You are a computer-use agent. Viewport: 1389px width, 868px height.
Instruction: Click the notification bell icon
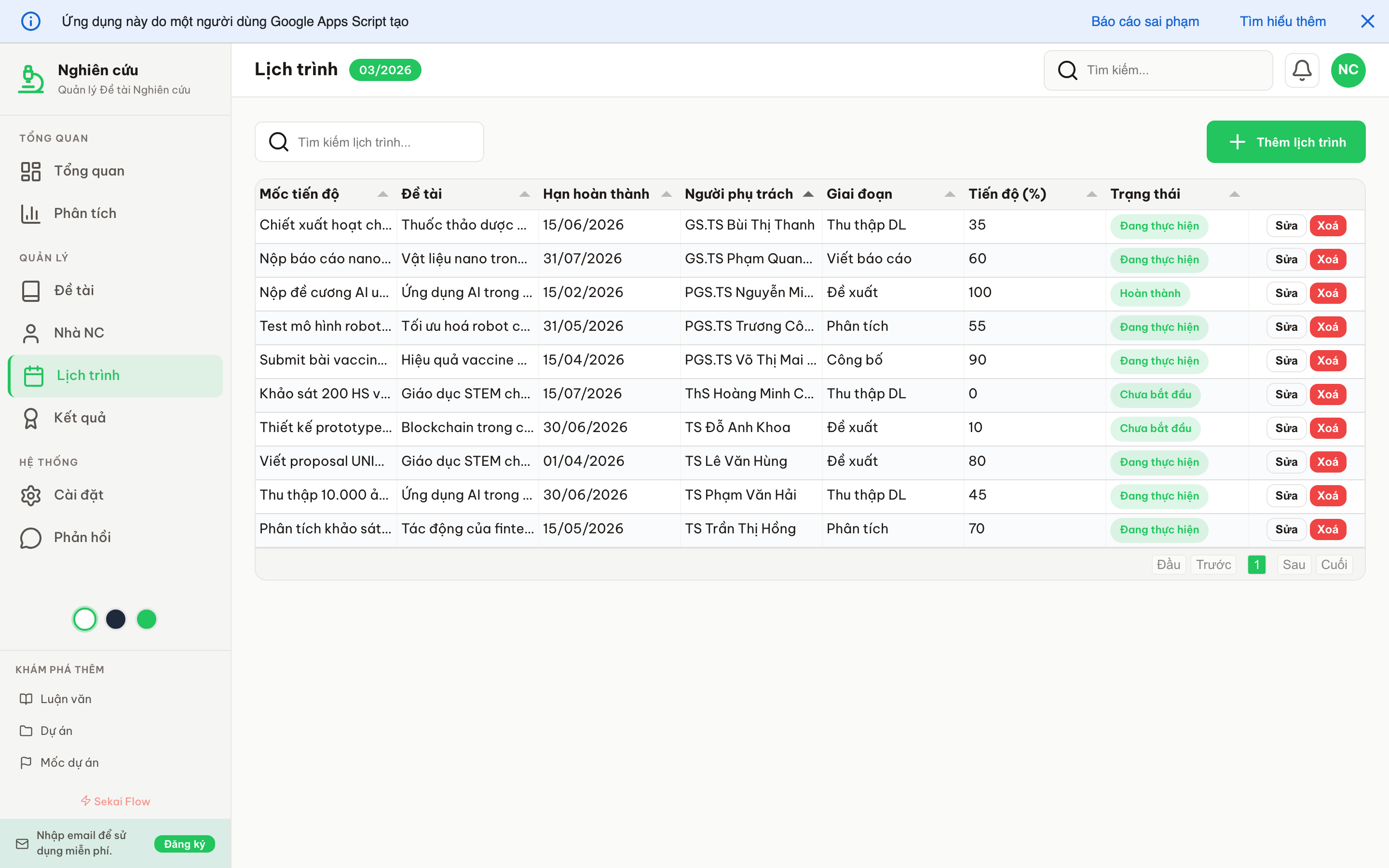point(1301,69)
